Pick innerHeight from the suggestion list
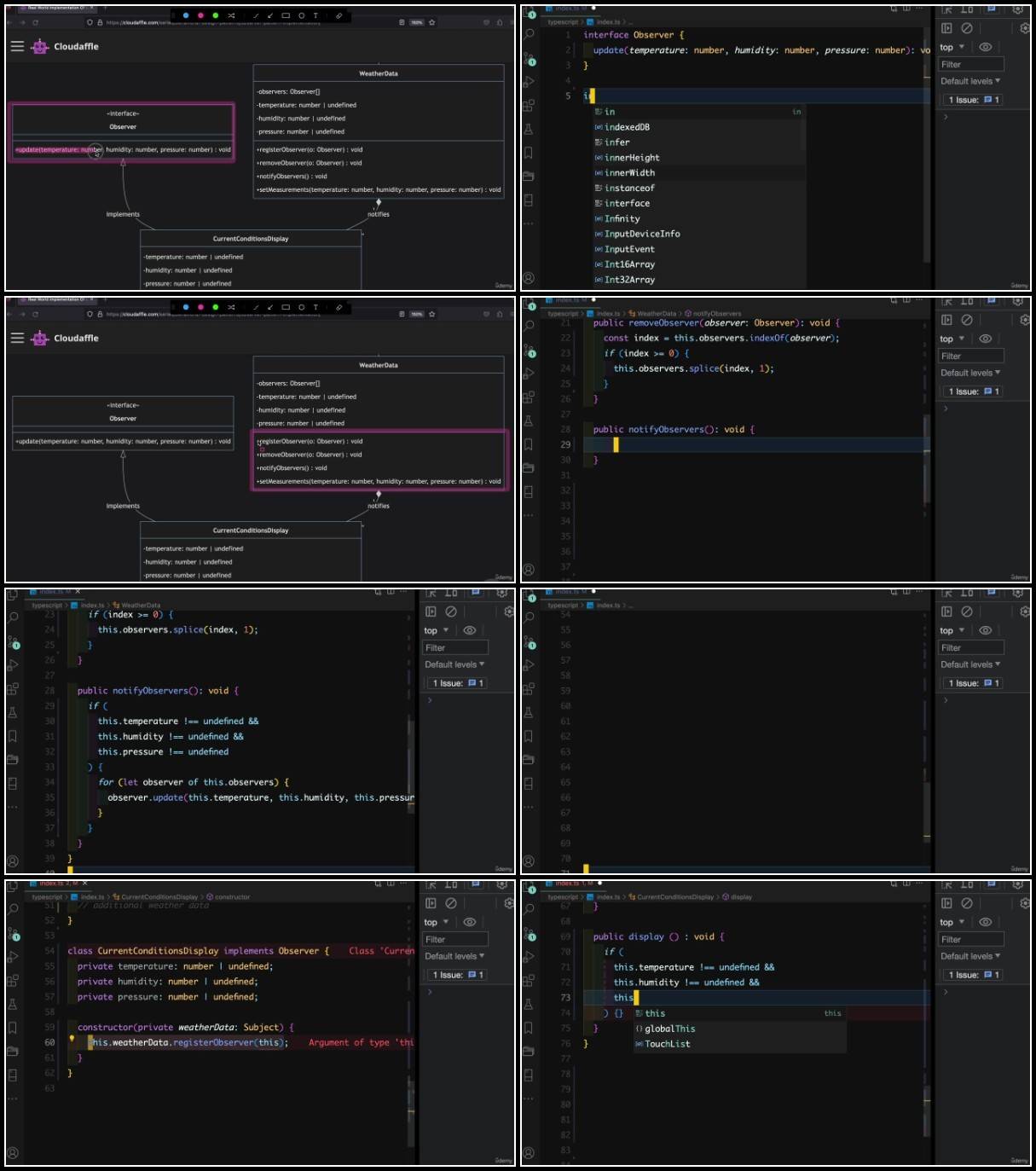Image resolution: width=1036 pixels, height=1171 pixels. (699, 158)
